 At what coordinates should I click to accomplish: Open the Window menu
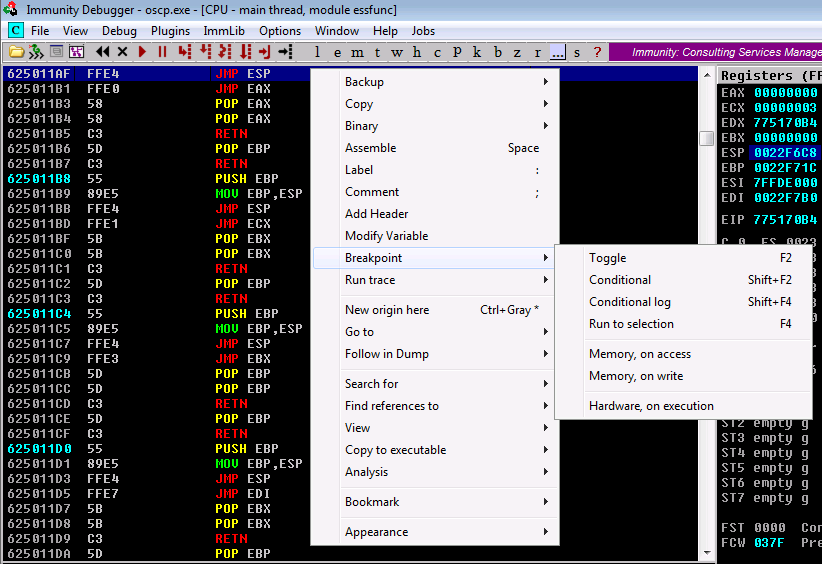(x=337, y=31)
